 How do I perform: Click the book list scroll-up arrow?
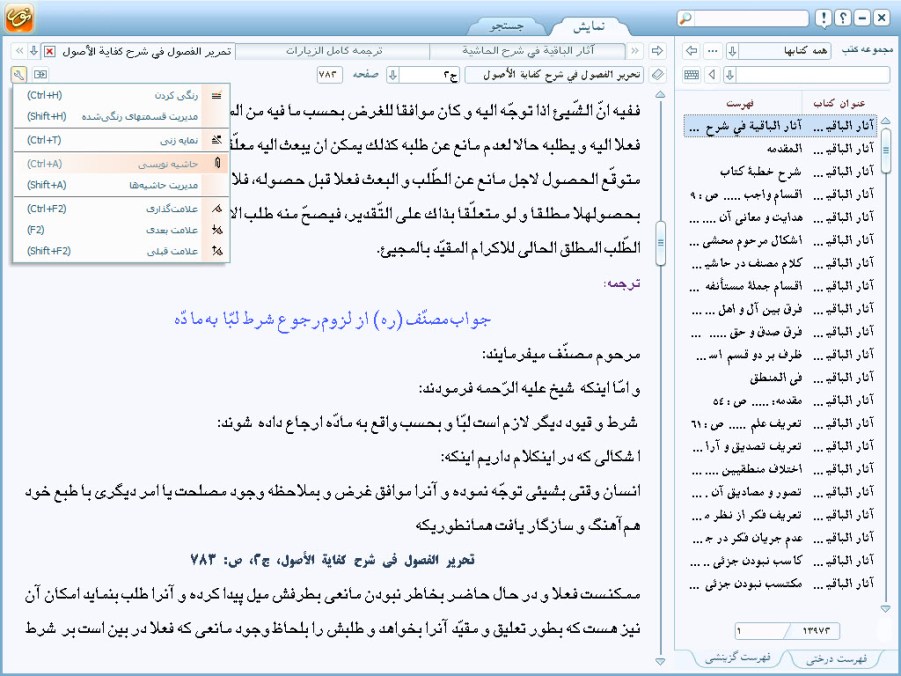885,121
